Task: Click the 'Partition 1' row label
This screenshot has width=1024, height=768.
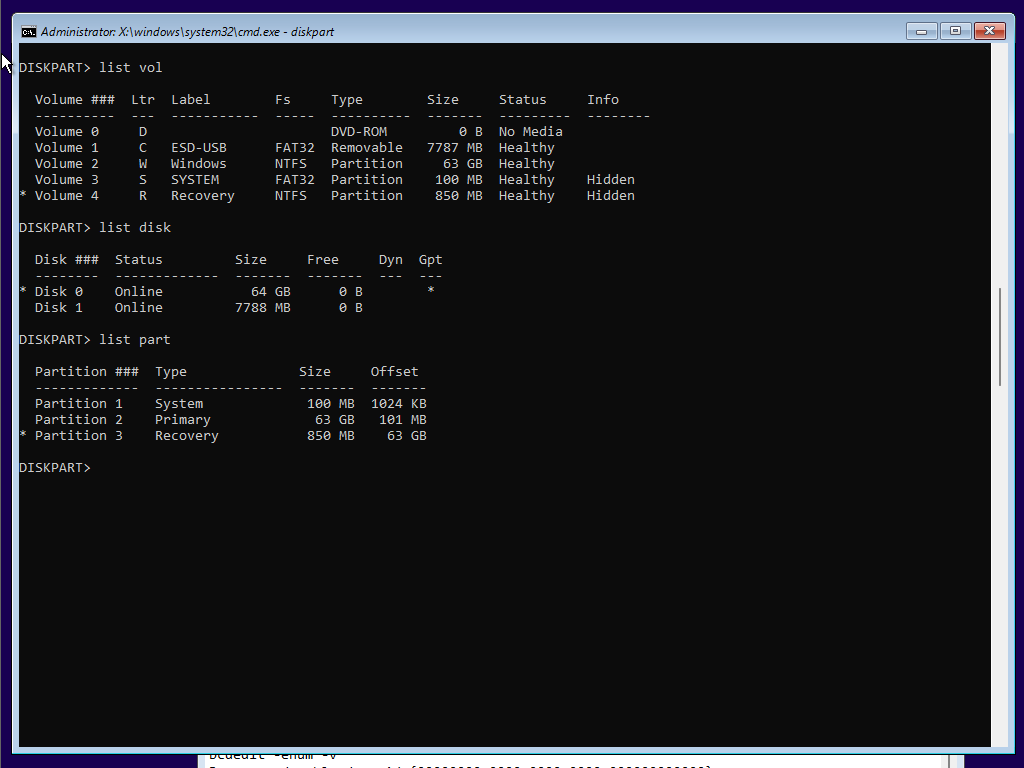Action: tap(78, 404)
